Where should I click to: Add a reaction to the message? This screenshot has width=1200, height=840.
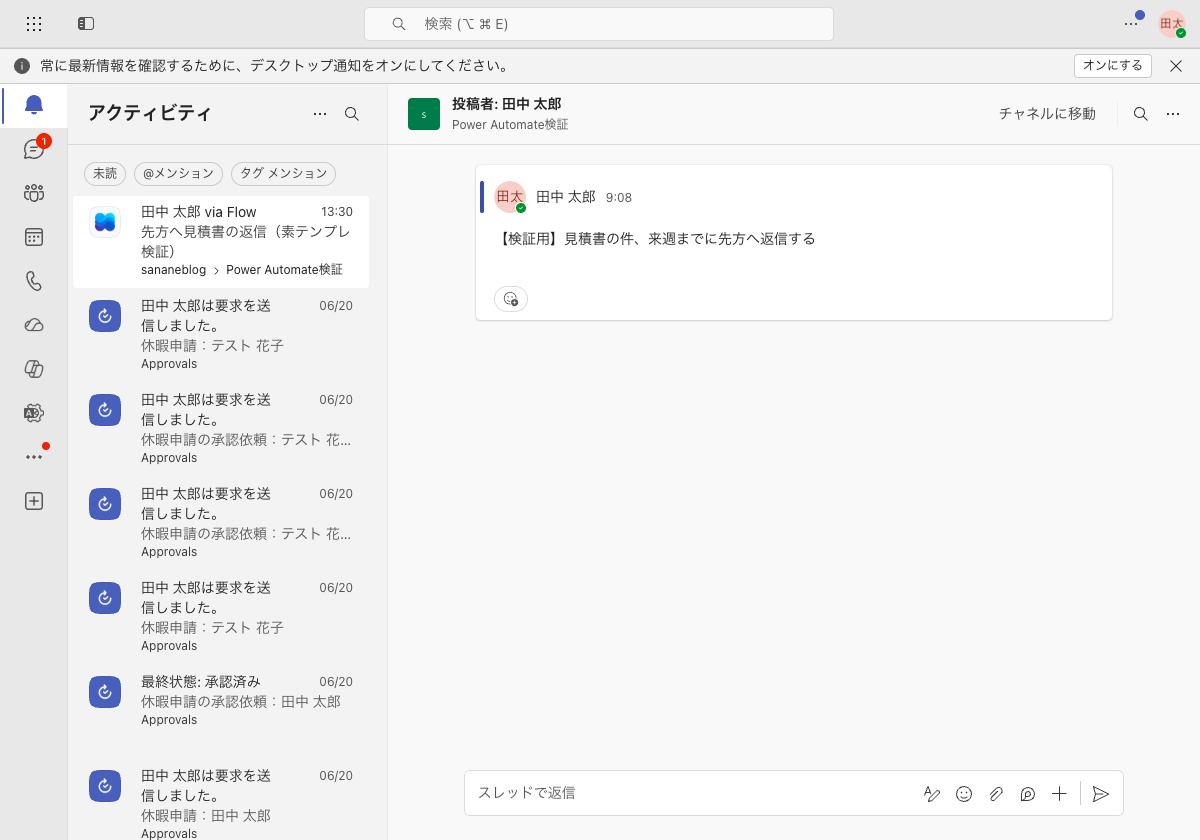(x=511, y=298)
